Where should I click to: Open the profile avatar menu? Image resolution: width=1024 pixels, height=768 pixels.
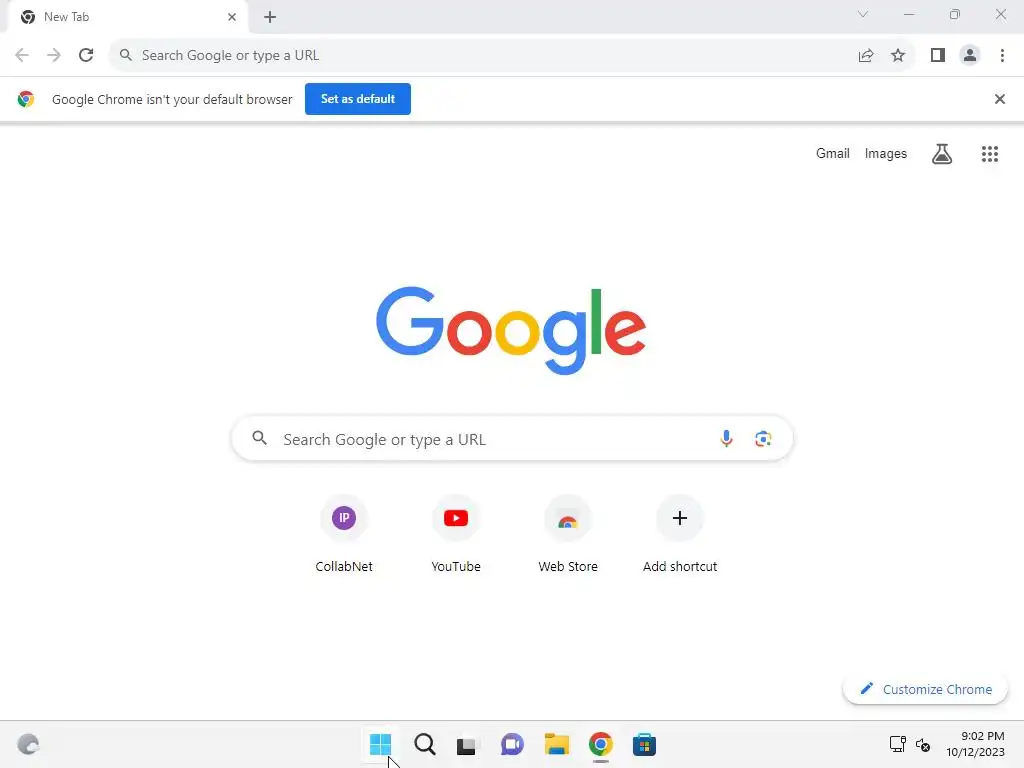(x=970, y=56)
